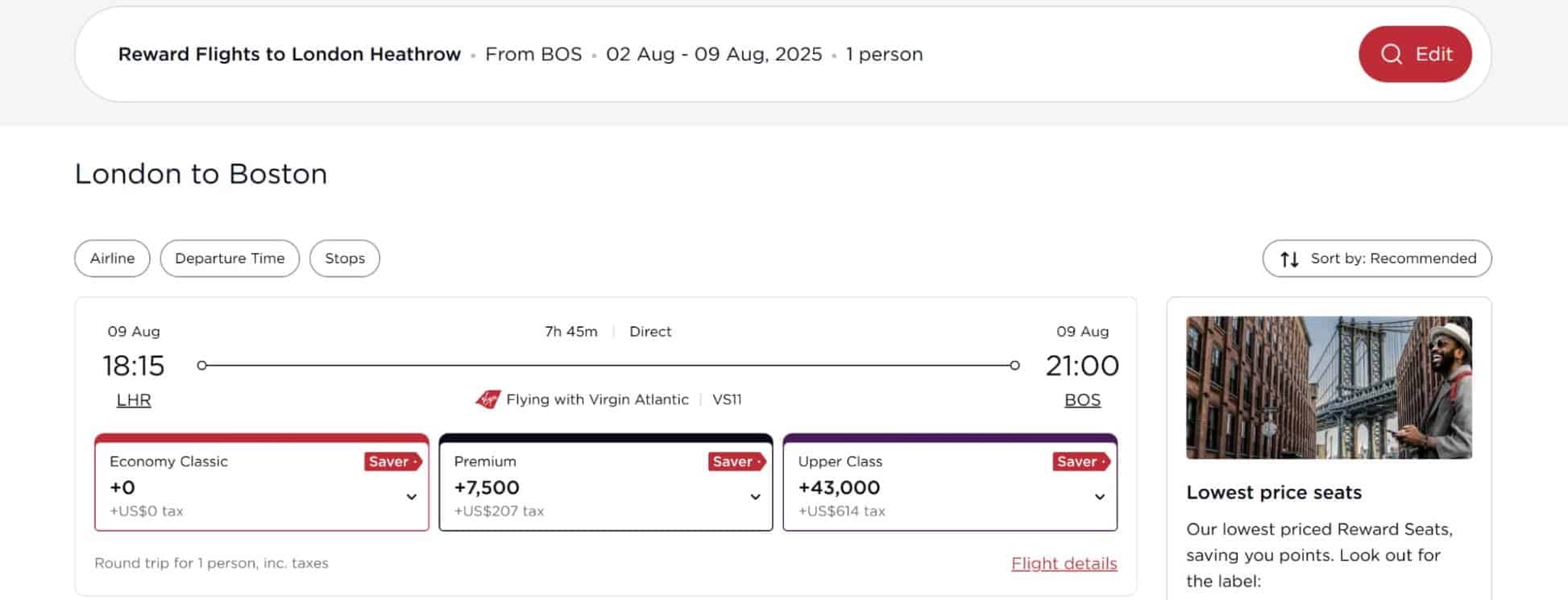
Task: Select the Upper Class fare card
Action: [x=951, y=483]
